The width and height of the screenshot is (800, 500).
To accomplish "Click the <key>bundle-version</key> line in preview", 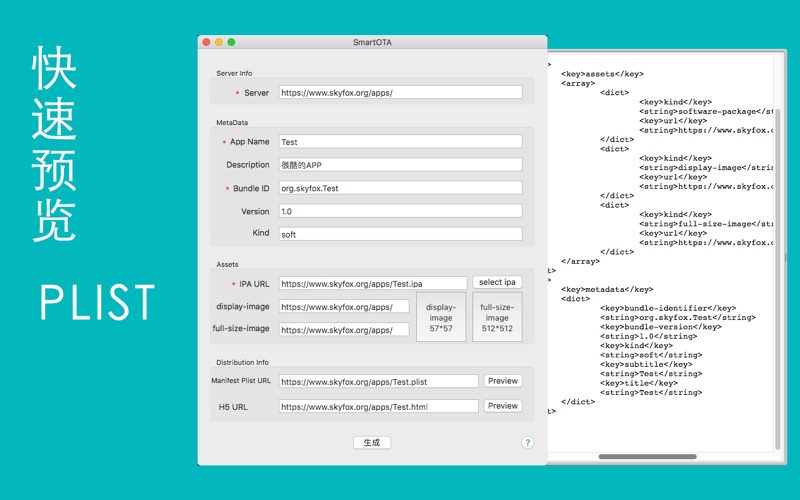I will click(x=661, y=327).
